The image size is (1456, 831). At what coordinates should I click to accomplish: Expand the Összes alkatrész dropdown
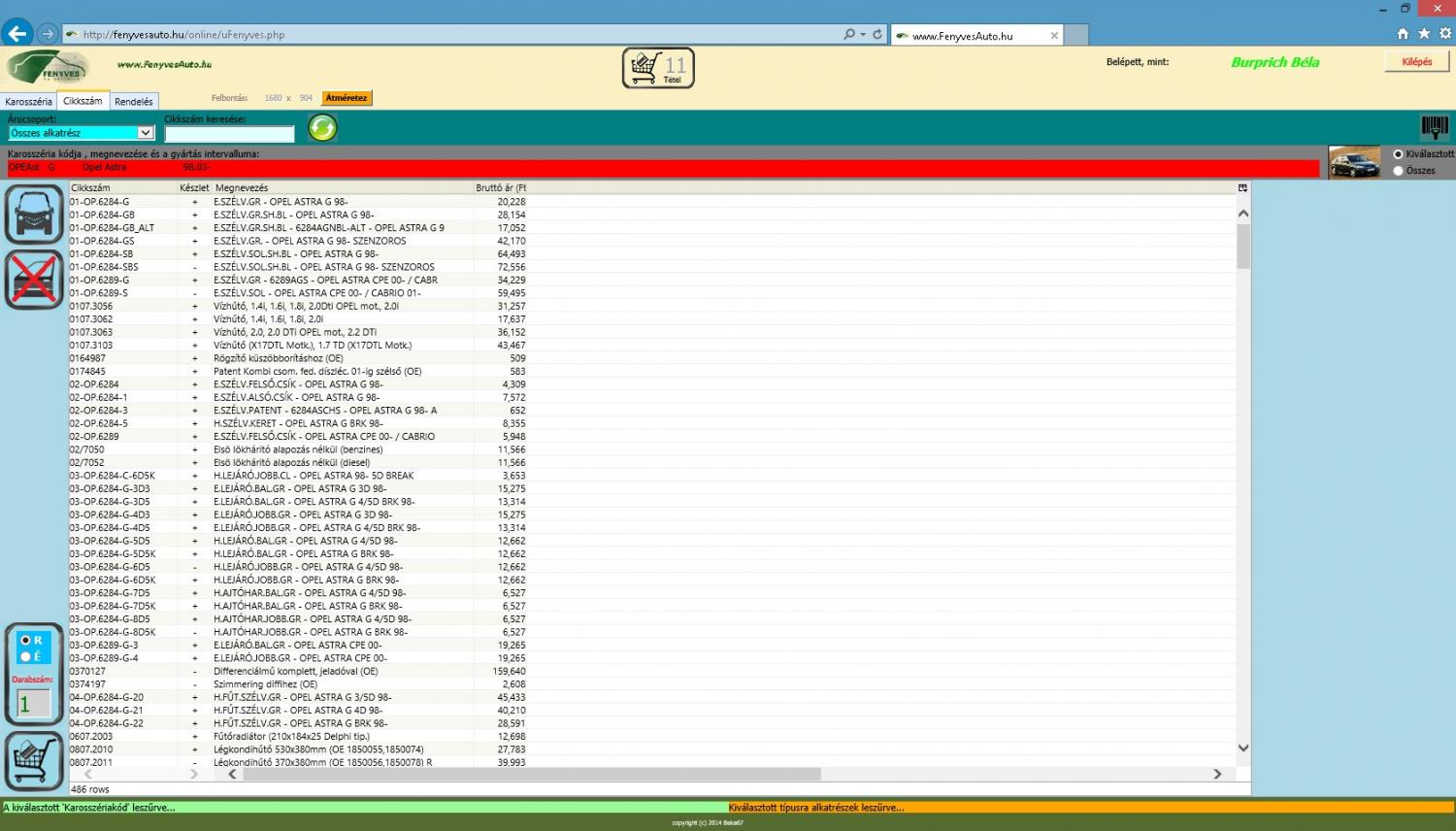(x=146, y=133)
